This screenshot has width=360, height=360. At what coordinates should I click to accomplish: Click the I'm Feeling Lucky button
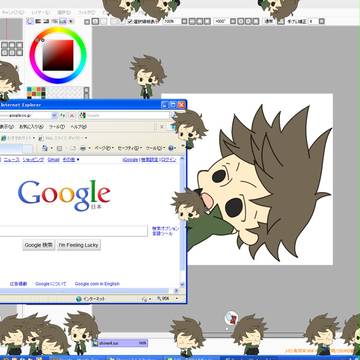79,245
